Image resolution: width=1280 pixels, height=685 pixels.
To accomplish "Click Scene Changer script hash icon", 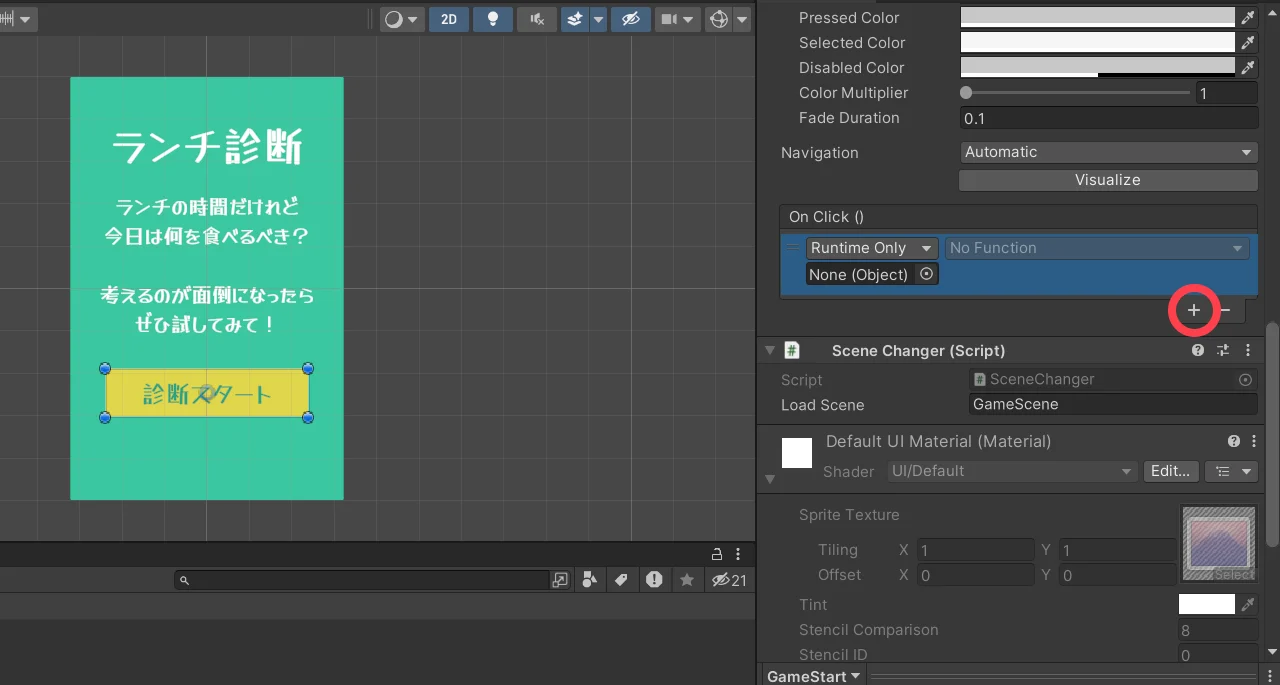I will tap(792, 350).
